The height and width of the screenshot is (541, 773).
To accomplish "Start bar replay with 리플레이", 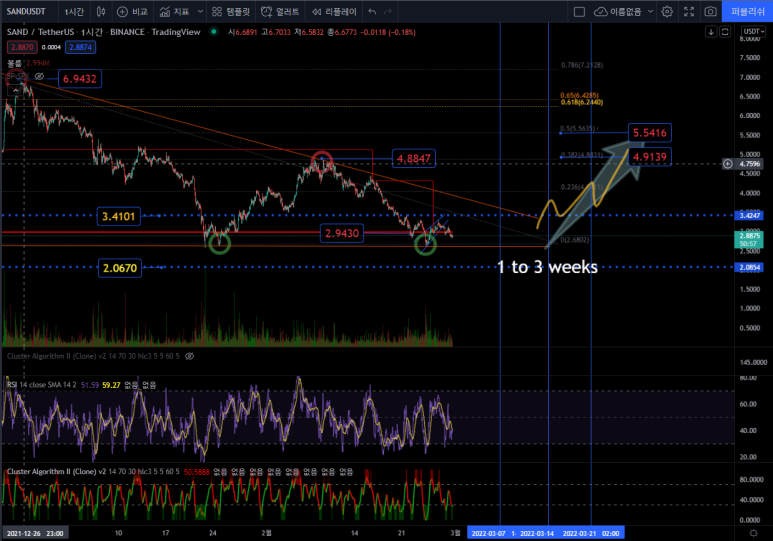I will pos(334,11).
